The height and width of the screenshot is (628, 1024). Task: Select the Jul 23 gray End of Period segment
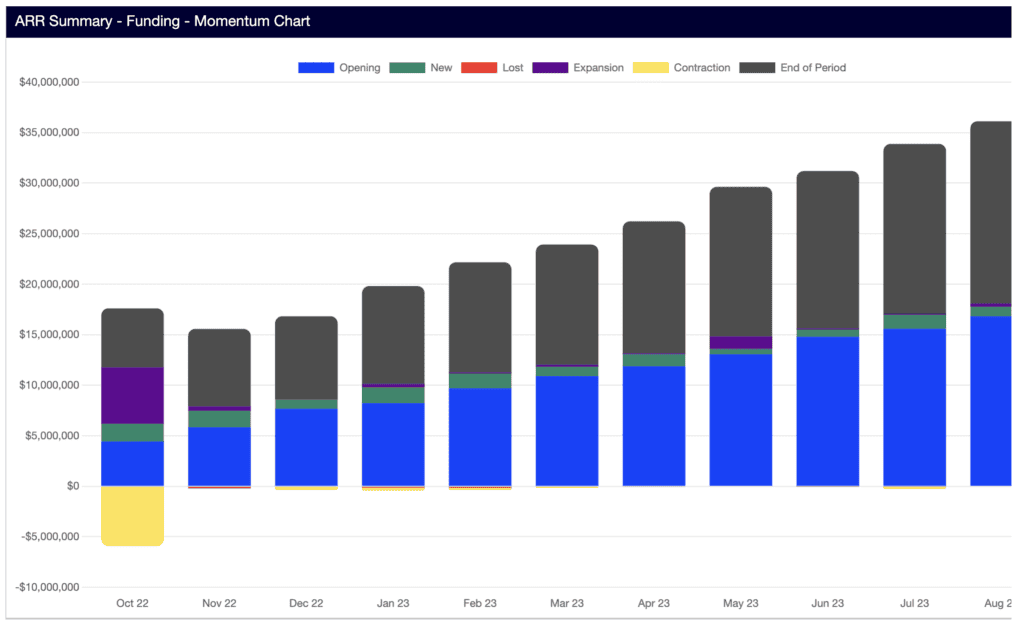(x=914, y=229)
